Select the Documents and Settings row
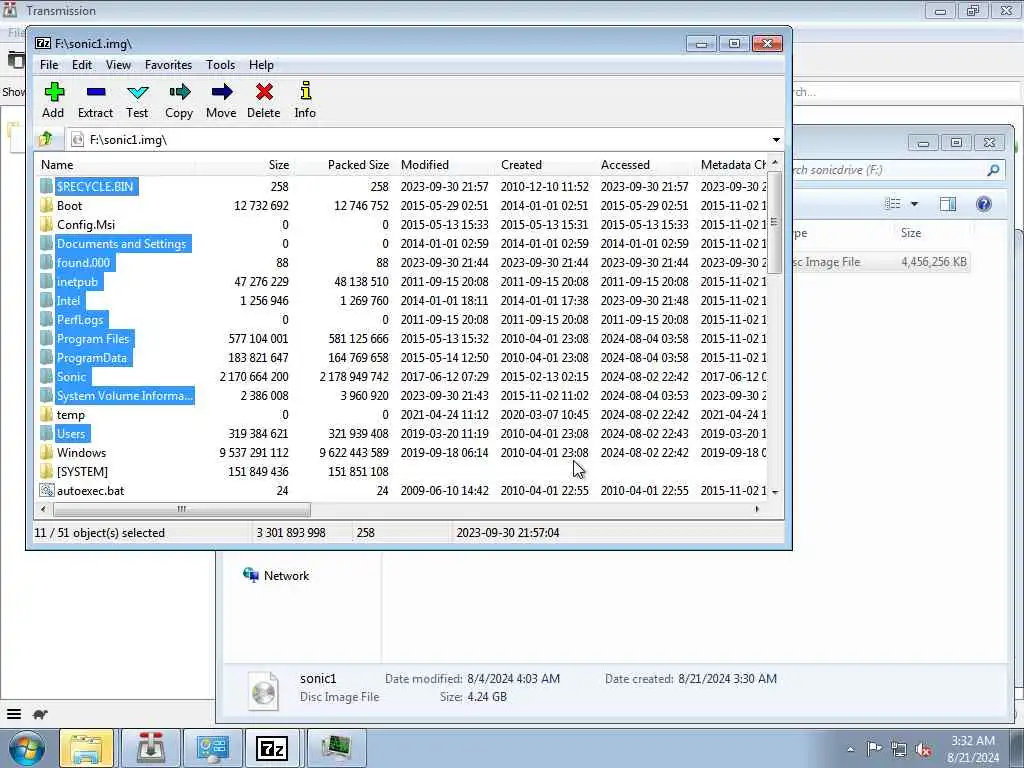This screenshot has width=1024, height=768. pyautogui.click(x=402, y=244)
